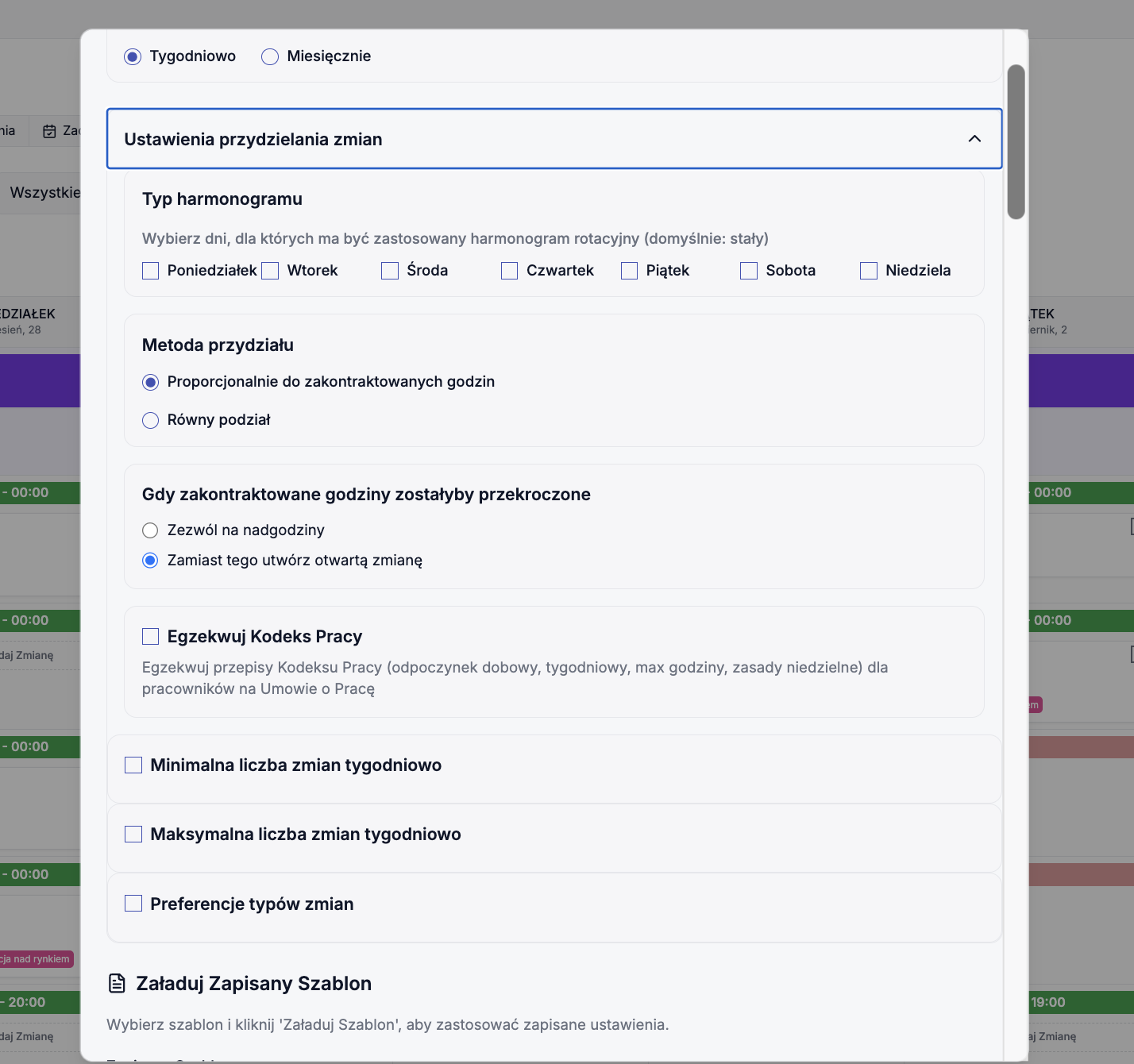Select Równy podział allocation method
The image size is (1134, 1064).
tap(150, 420)
